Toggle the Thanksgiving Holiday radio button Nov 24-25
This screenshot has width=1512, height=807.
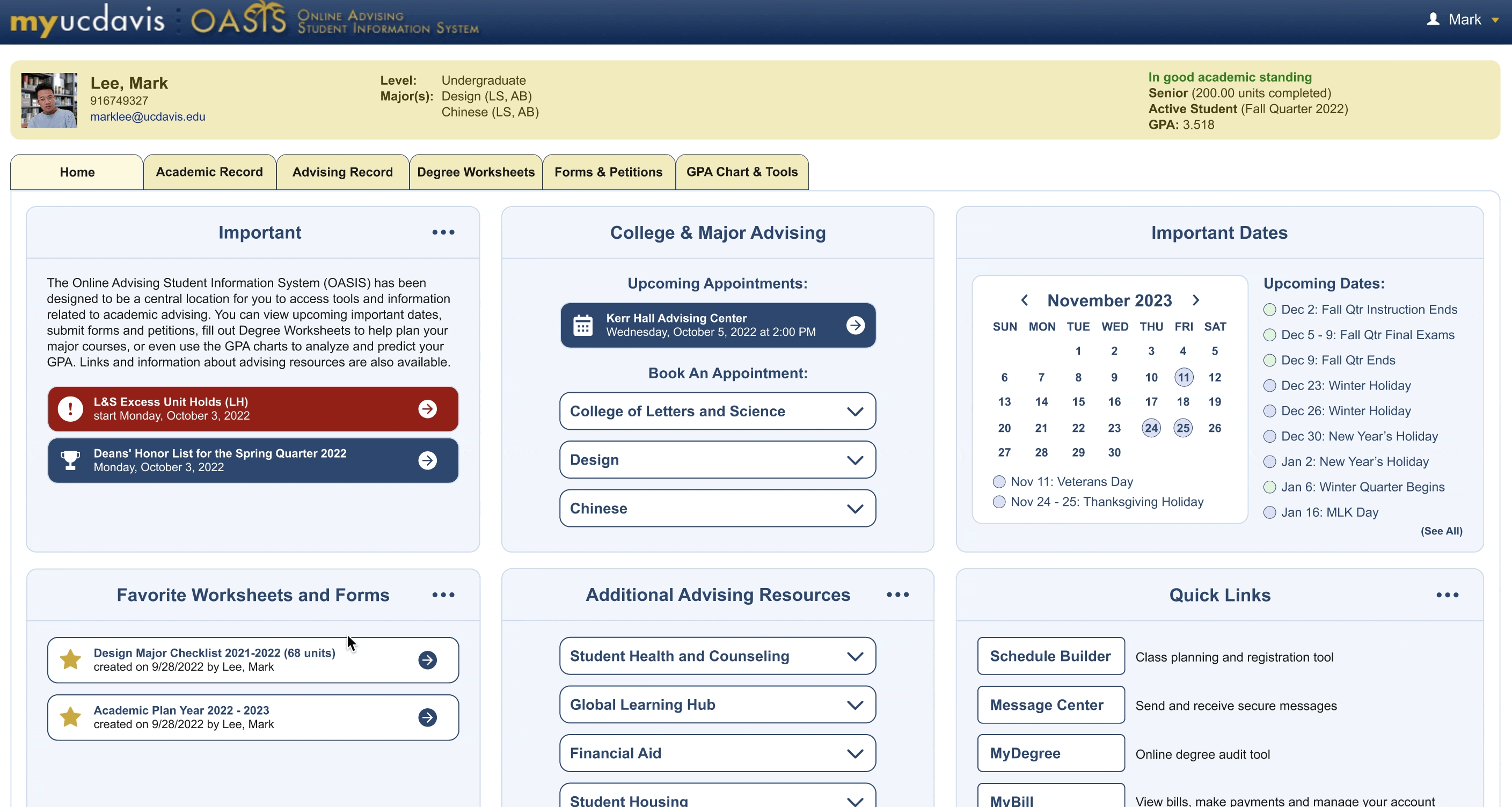click(998, 502)
